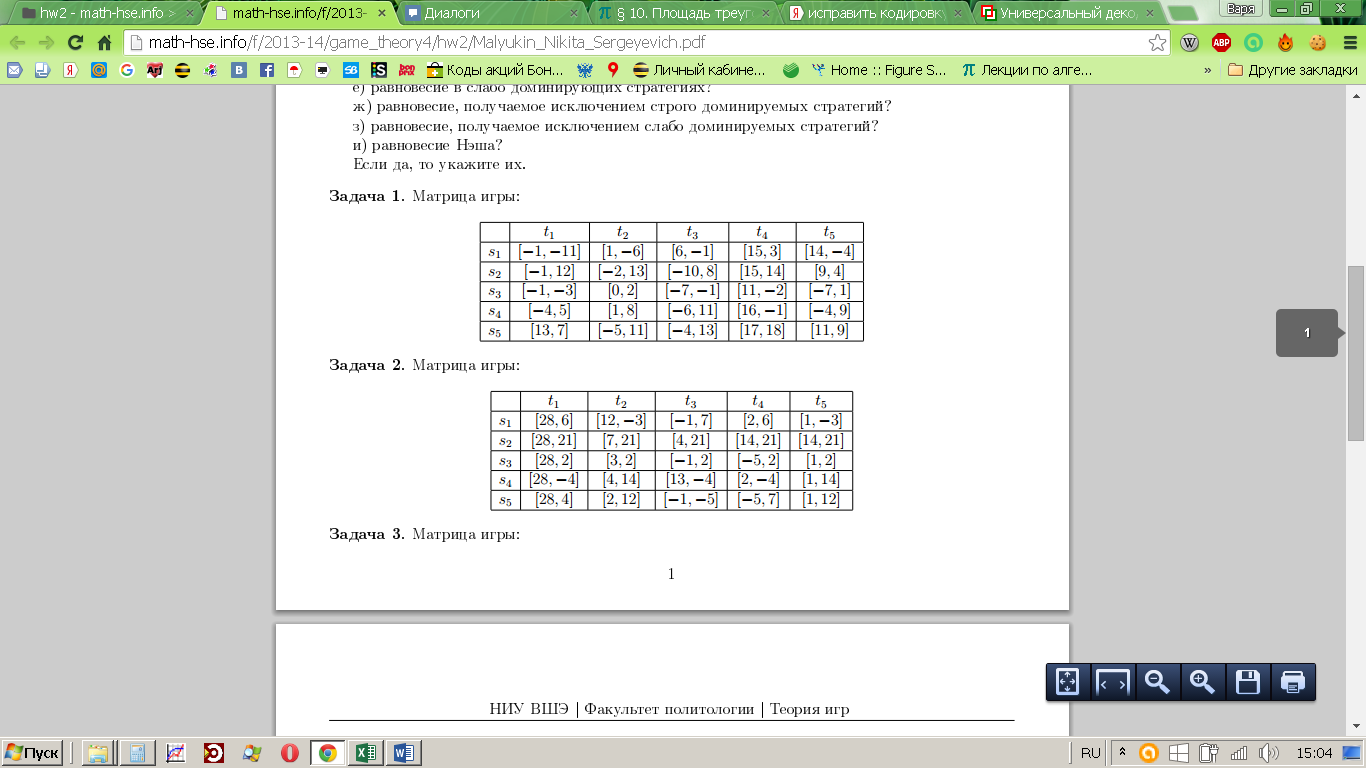Open Word from the taskbar

click(403, 753)
